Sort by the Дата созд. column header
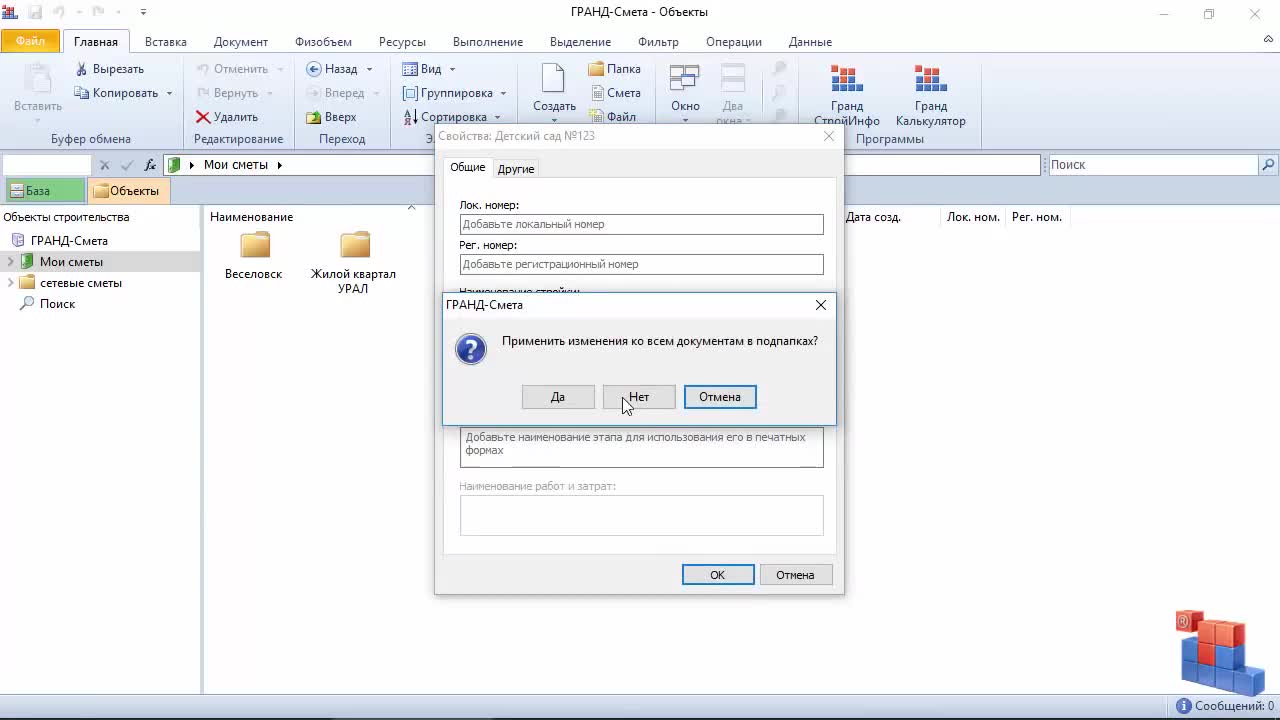1280x720 pixels. pos(873,217)
